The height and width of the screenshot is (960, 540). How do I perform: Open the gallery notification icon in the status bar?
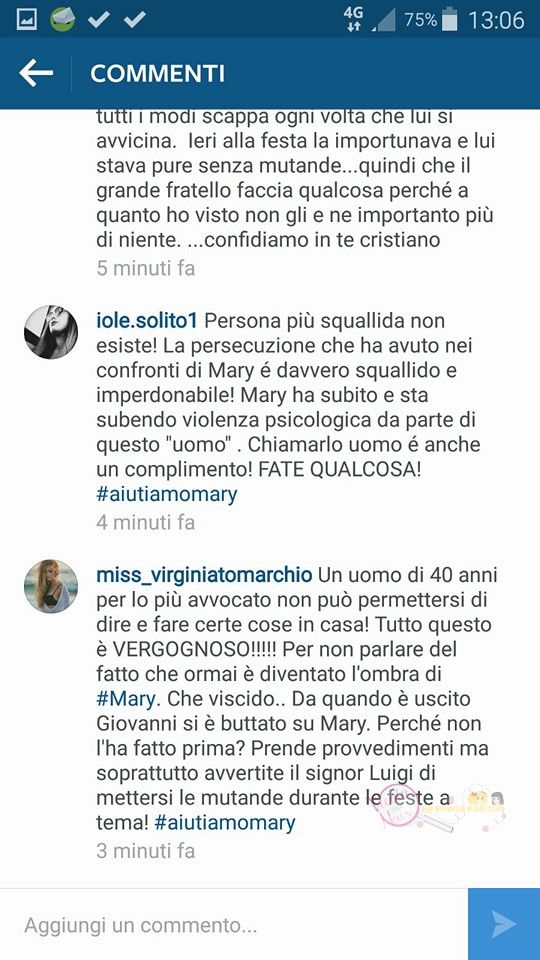point(26,20)
